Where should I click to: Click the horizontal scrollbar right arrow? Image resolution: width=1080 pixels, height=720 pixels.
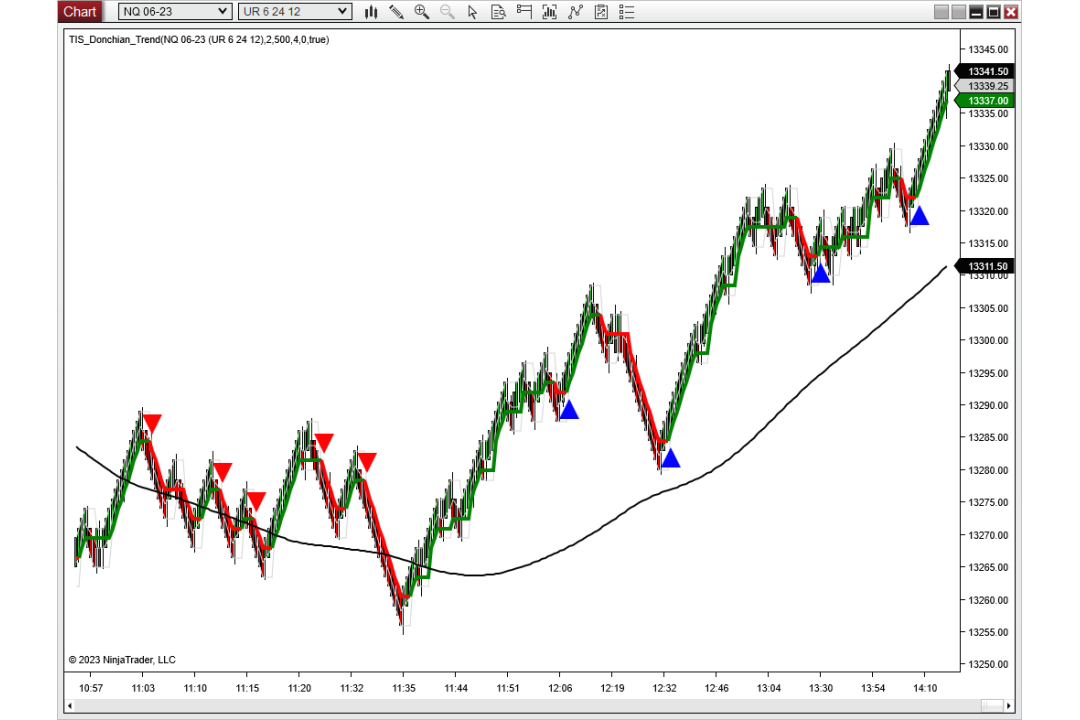[x=1008, y=706]
